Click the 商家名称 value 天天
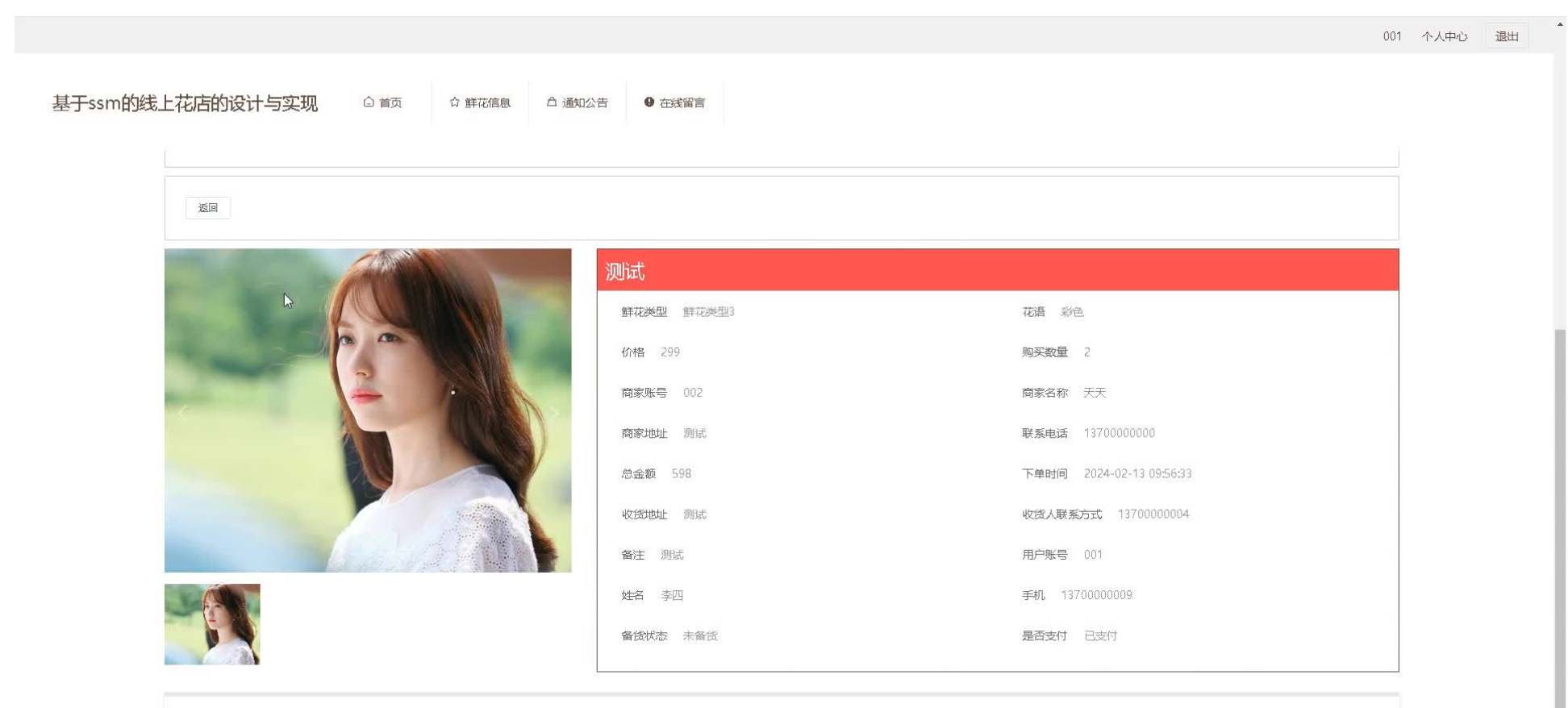This screenshot has width=1568, height=708. point(1095,393)
